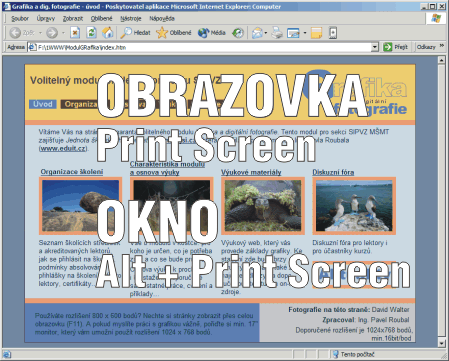Follow the Diskuzní fóra link
Viewport: 449px width, 361px height.
click(333, 172)
